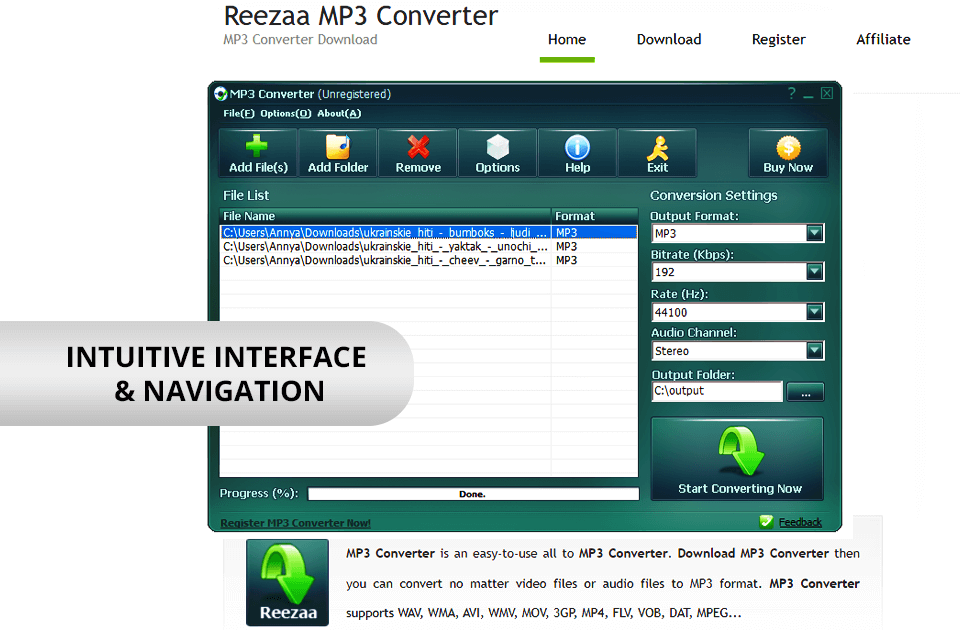Go to the Affiliate tab
960x640 pixels.
(x=883, y=39)
